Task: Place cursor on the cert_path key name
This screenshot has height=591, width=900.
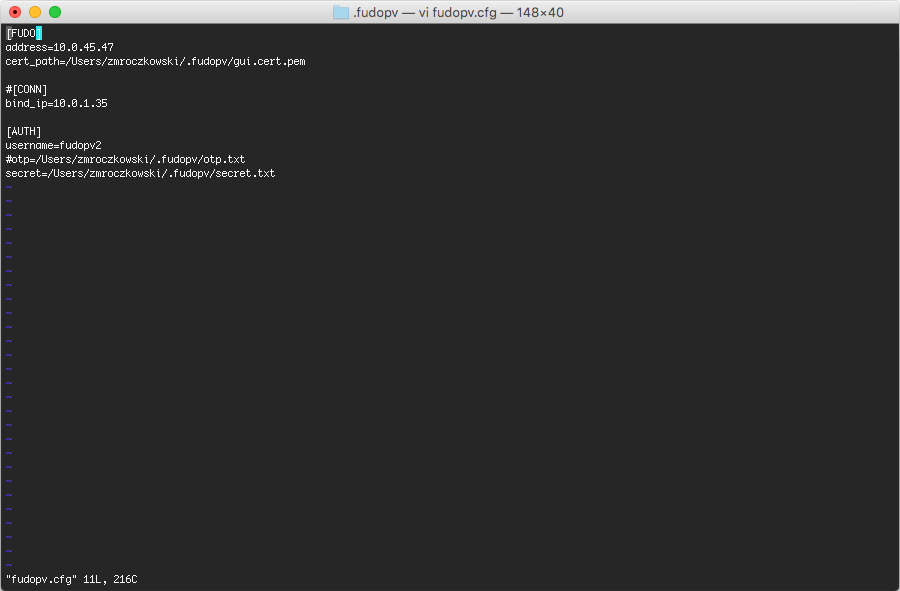Action: pyautogui.click(x=29, y=61)
